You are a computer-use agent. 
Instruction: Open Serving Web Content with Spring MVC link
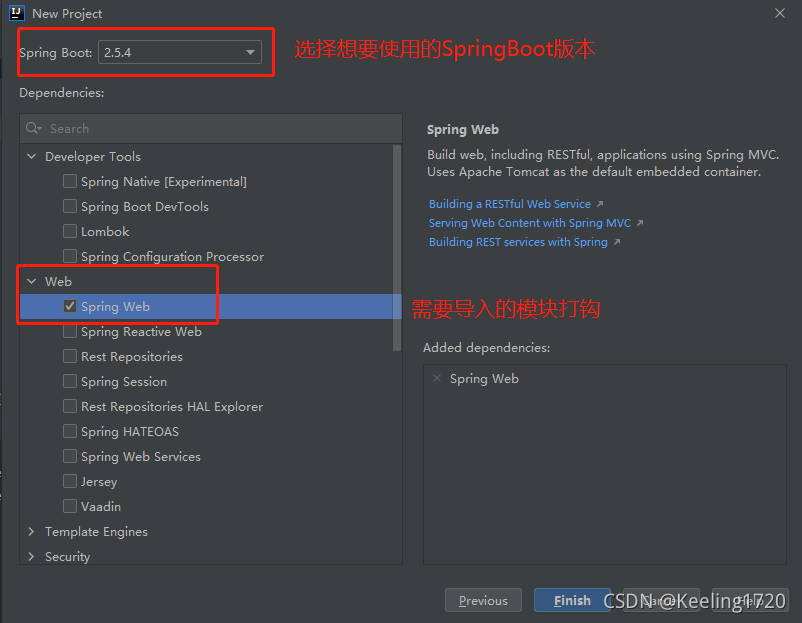point(530,223)
